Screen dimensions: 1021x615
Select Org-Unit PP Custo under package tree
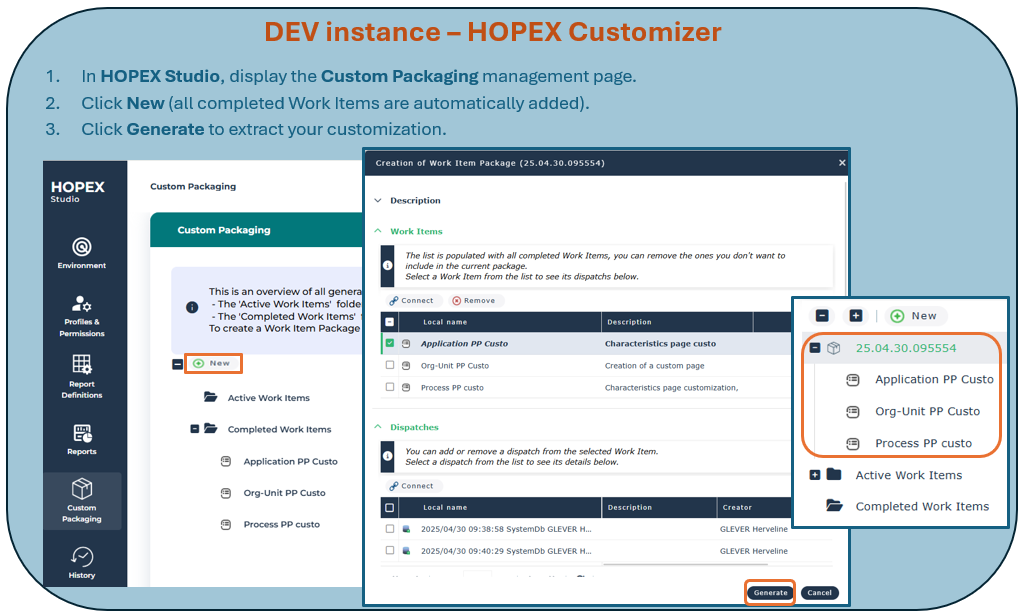pyautogui.click(x=927, y=411)
